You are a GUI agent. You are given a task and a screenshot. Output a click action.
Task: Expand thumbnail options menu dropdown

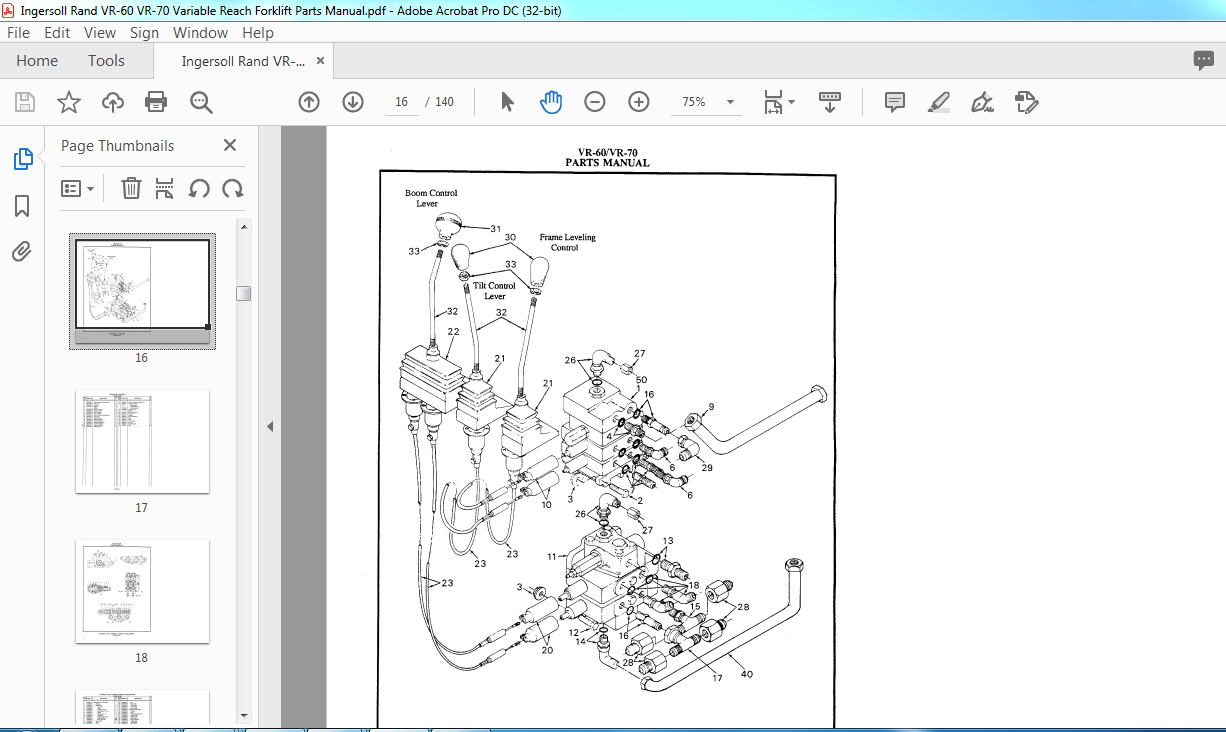(x=78, y=188)
